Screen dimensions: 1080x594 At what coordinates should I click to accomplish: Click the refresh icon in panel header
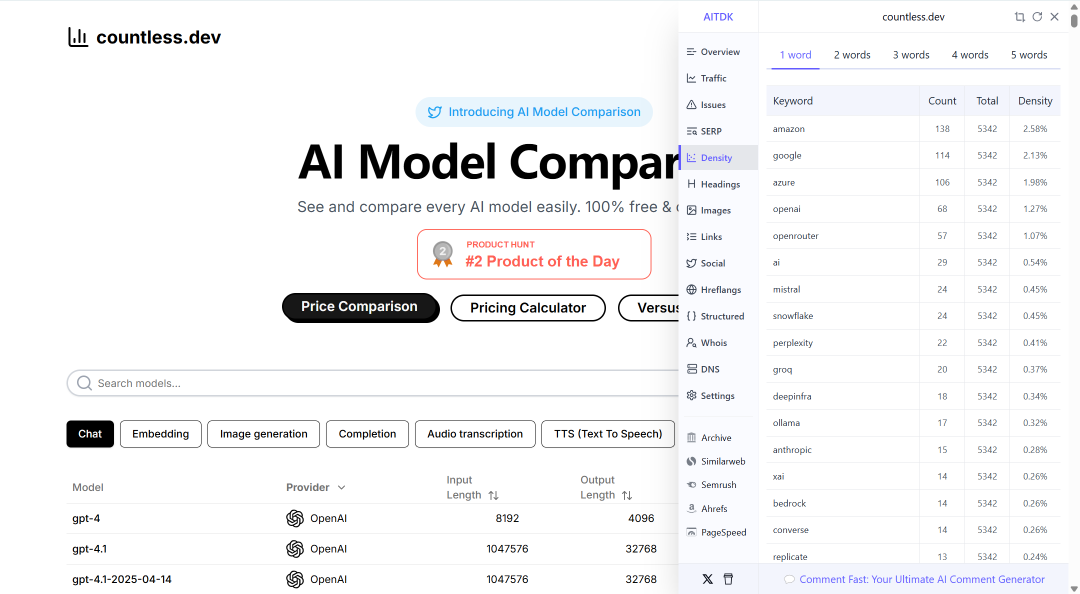pyautogui.click(x=1037, y=17)
